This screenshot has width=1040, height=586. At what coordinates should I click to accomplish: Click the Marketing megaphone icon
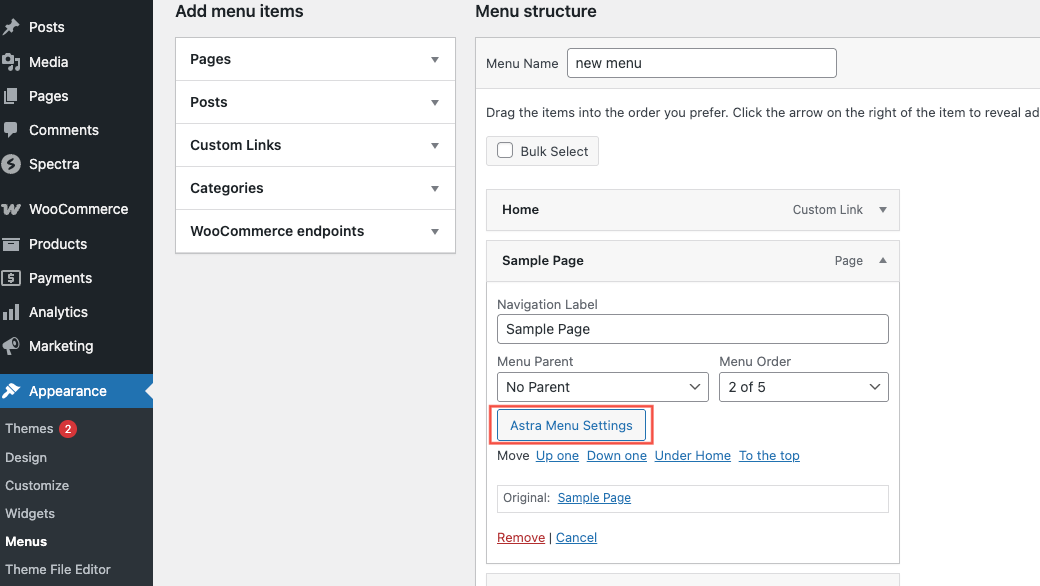point(11,346)
